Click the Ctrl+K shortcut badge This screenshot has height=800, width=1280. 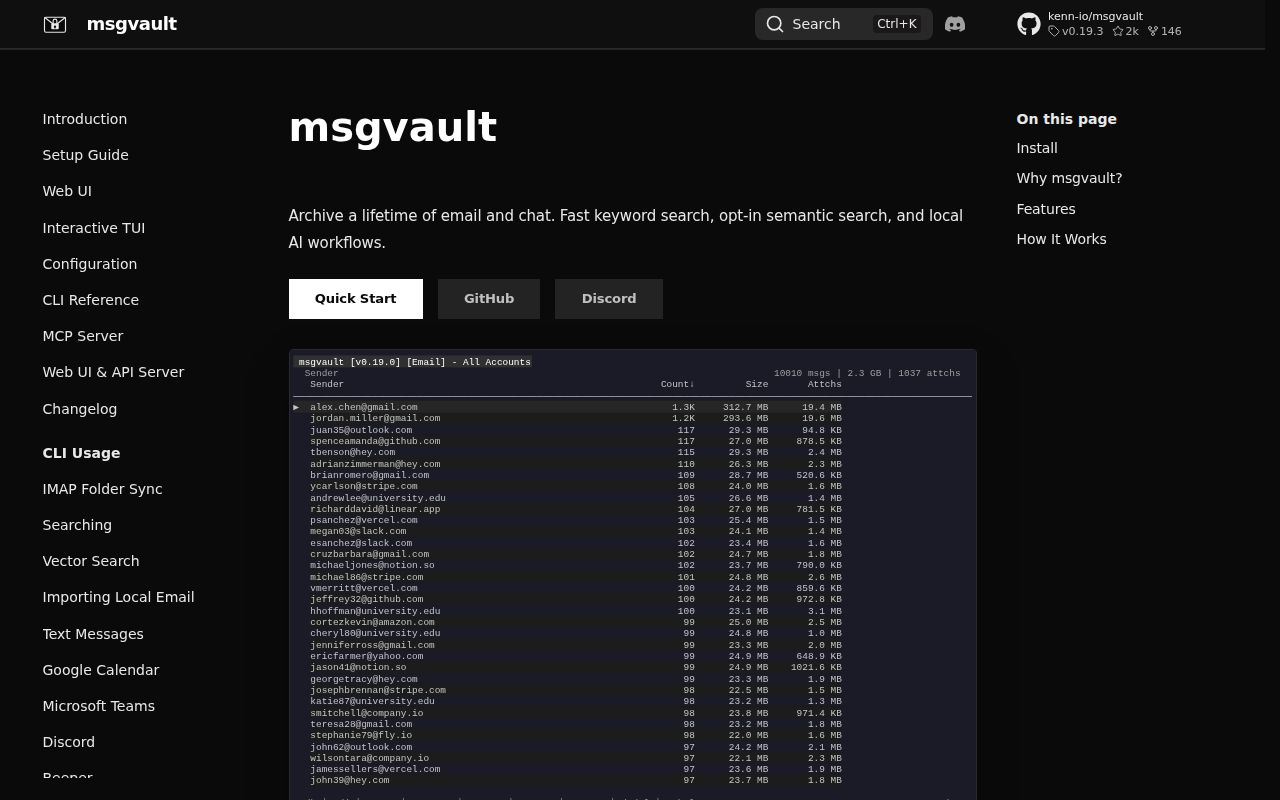[896, 24]
